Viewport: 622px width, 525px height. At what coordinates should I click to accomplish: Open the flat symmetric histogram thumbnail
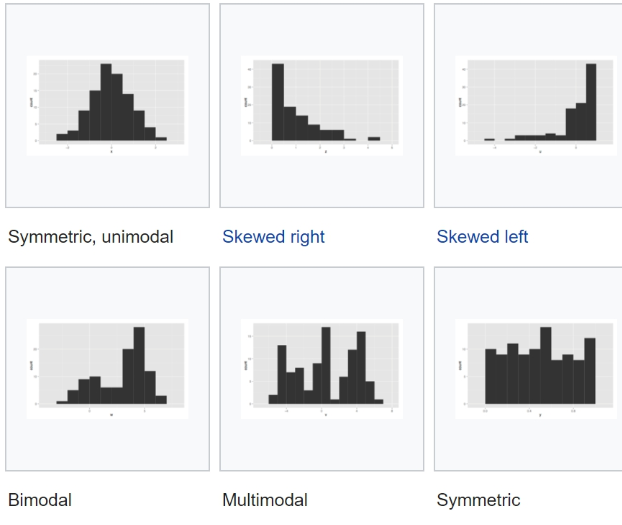click(x=529, y=368)
